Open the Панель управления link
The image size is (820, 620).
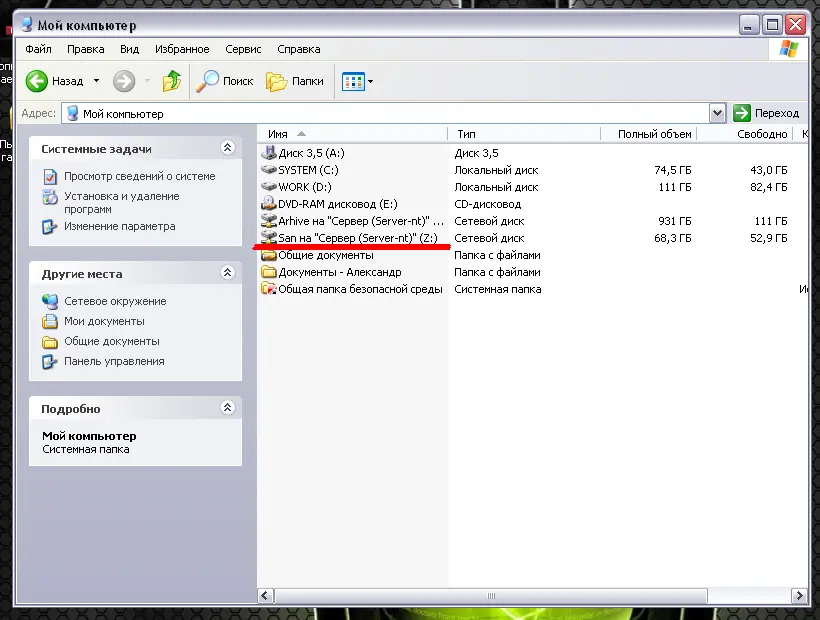(x=114, y=361)
